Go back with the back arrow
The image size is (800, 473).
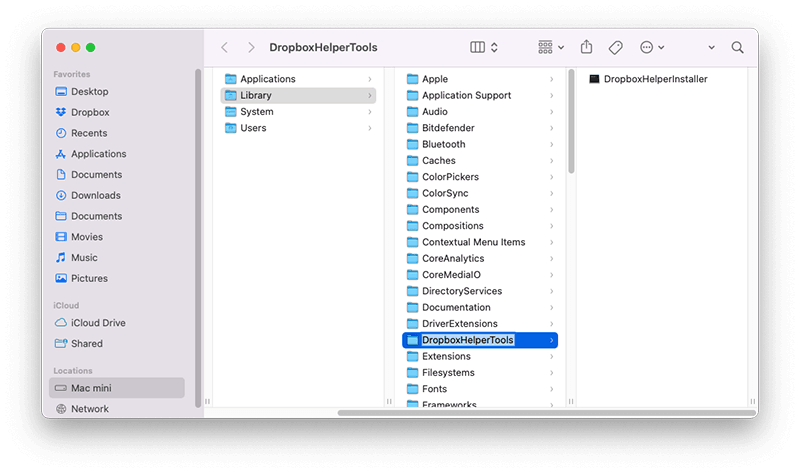[224, 47]
